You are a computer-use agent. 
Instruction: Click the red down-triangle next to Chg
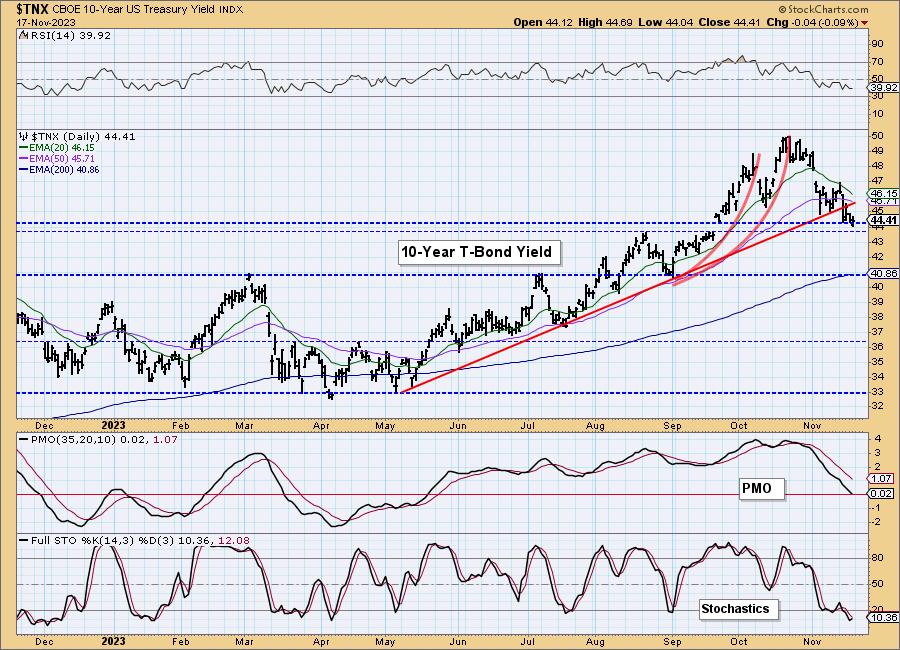click(x=864, y=23)
